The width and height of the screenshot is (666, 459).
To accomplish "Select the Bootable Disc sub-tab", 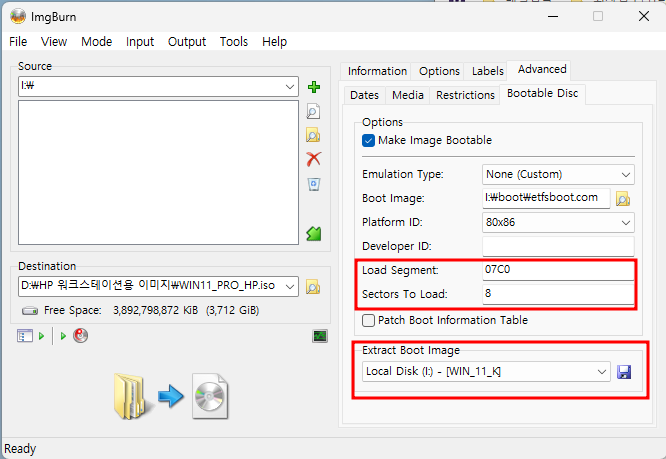I will click(x=542, y=93).
